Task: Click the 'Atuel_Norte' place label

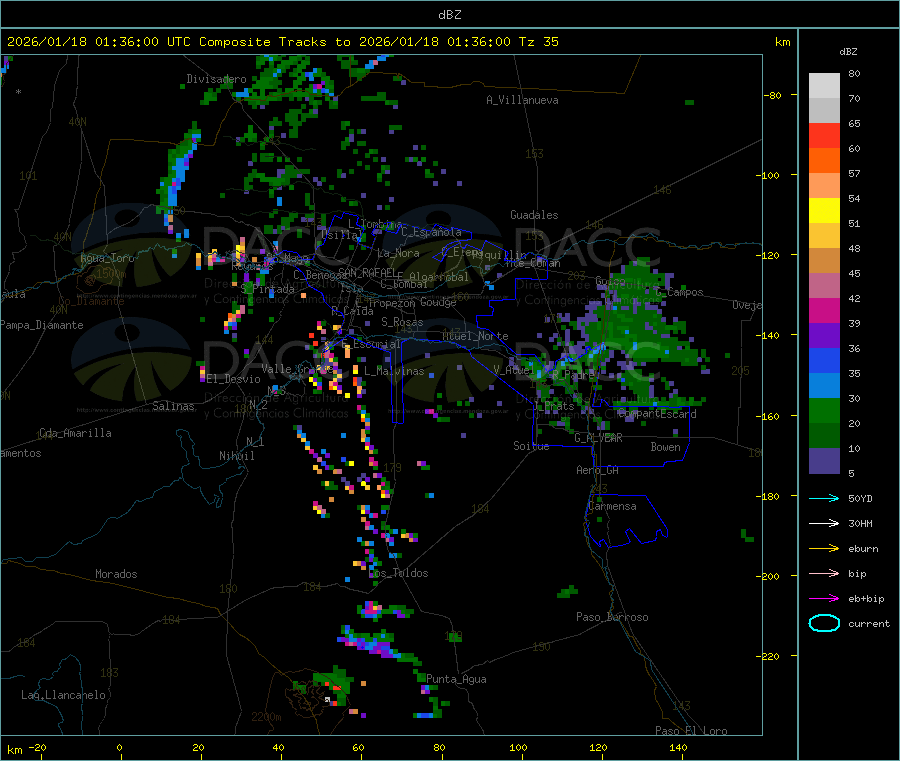Action: pyautogui.click(x=475, y=336)
